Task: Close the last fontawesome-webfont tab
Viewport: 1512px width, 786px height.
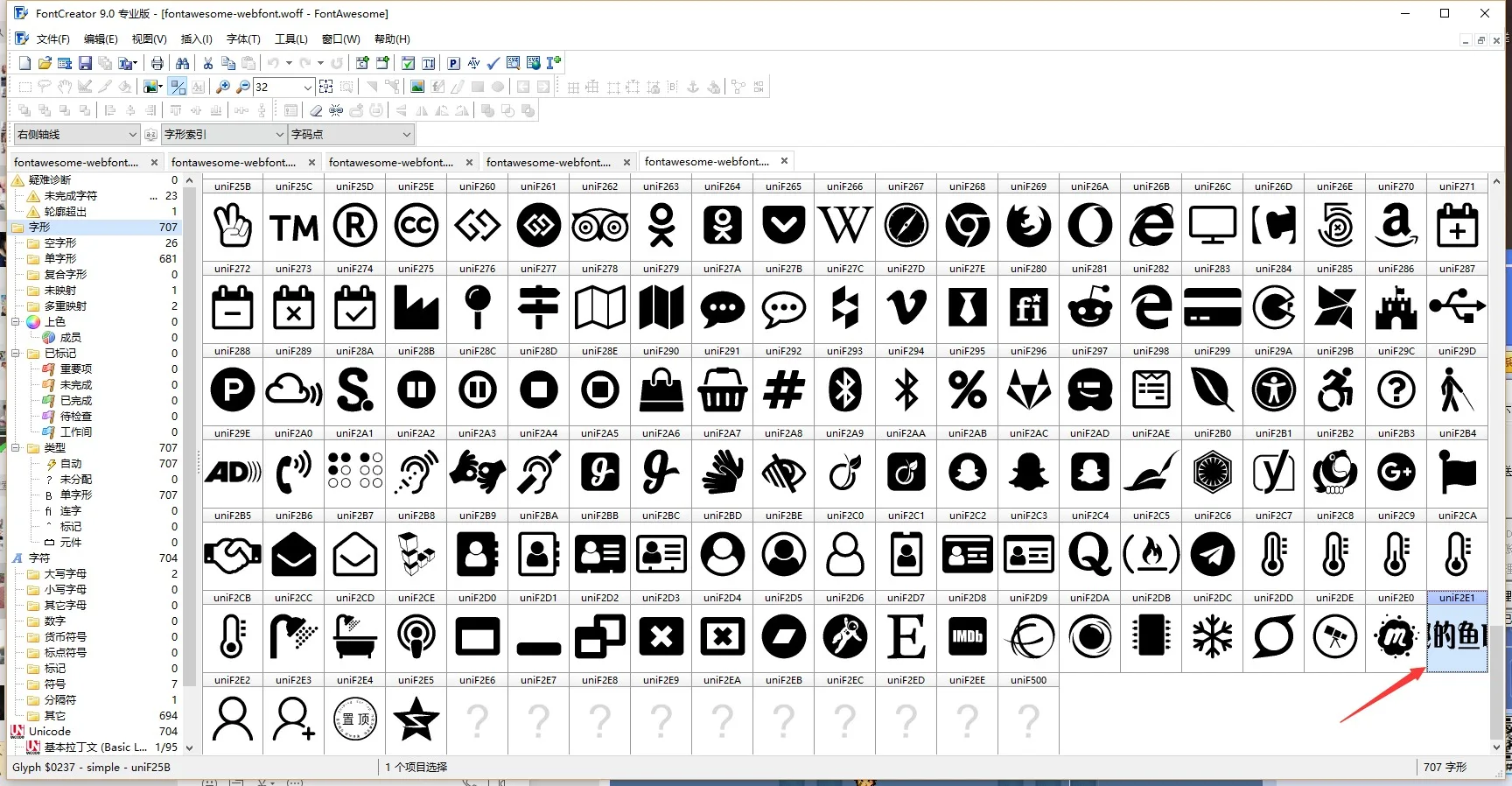Action: [784, 161]
